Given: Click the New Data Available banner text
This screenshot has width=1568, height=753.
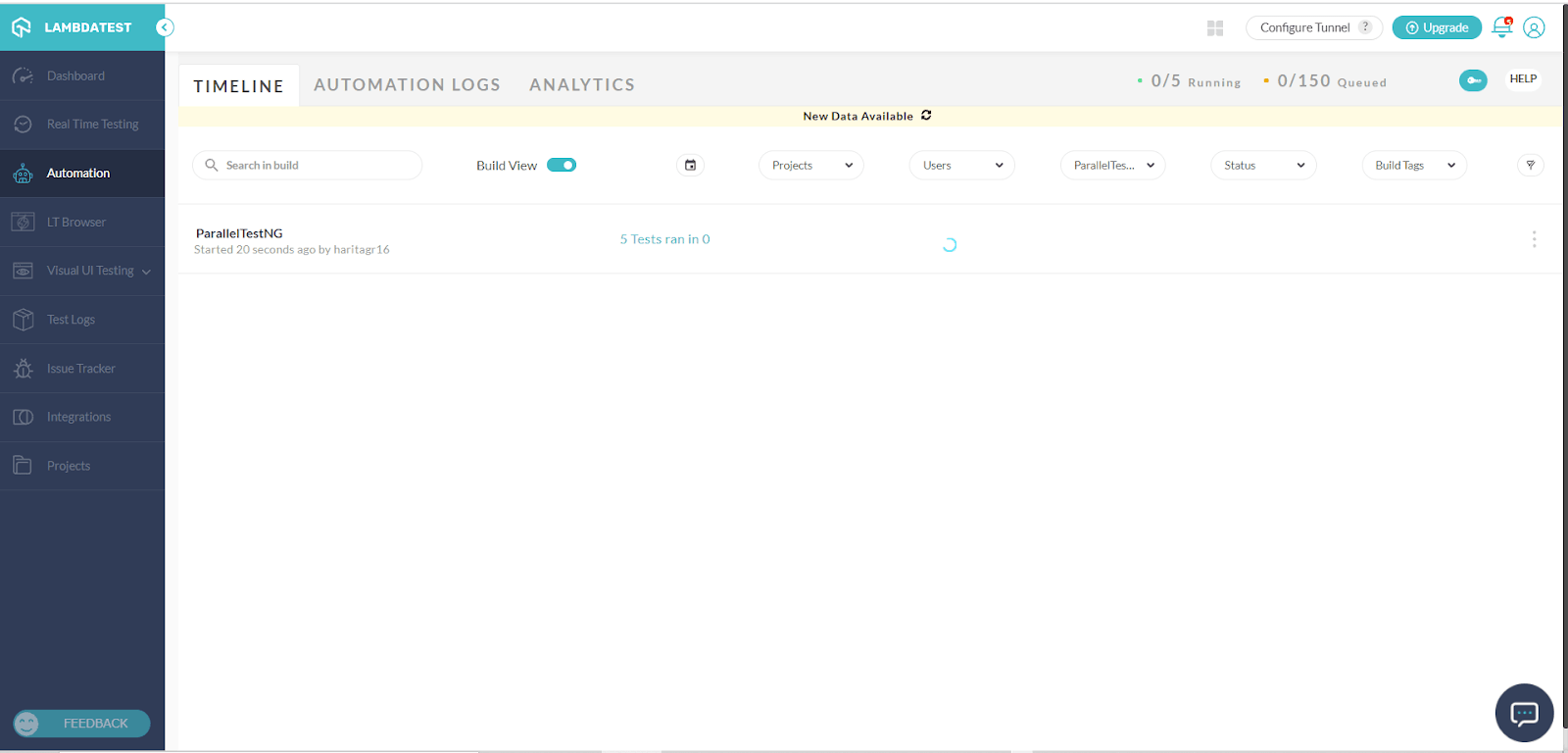Looking at the screenshot, I should tap(857, 116).
